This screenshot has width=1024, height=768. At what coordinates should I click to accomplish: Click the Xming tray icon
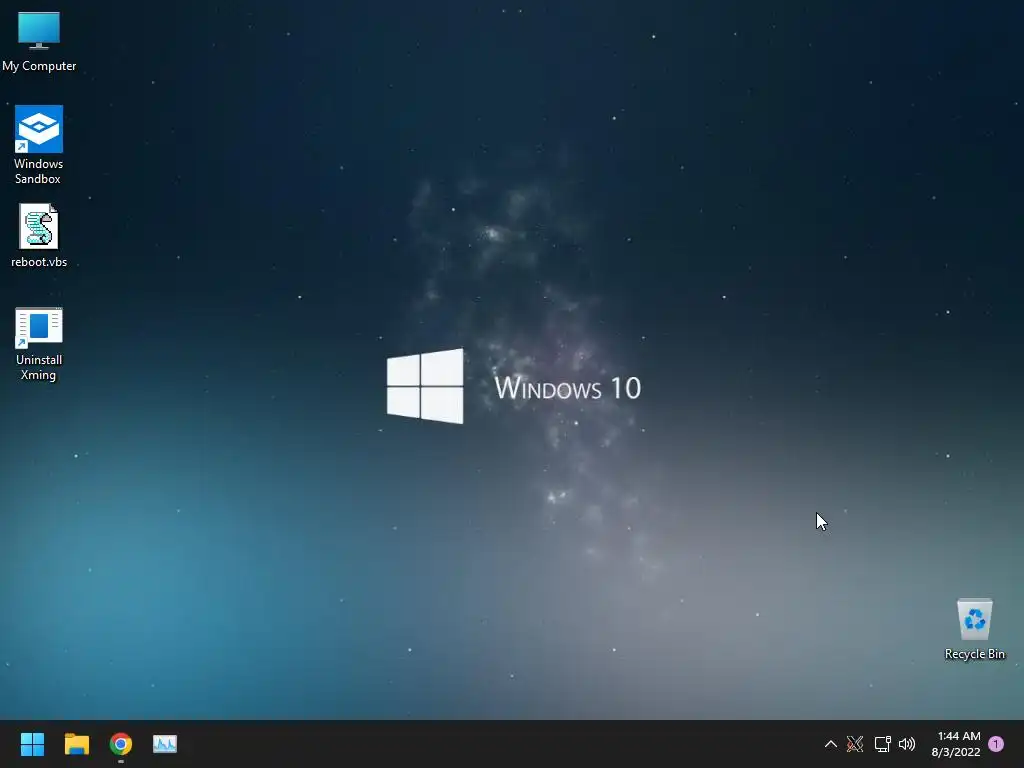855,744
